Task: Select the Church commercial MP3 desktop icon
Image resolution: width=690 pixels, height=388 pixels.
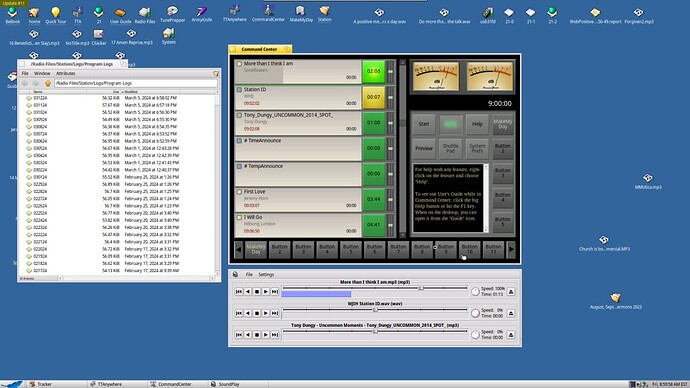Action: point(604,243)
